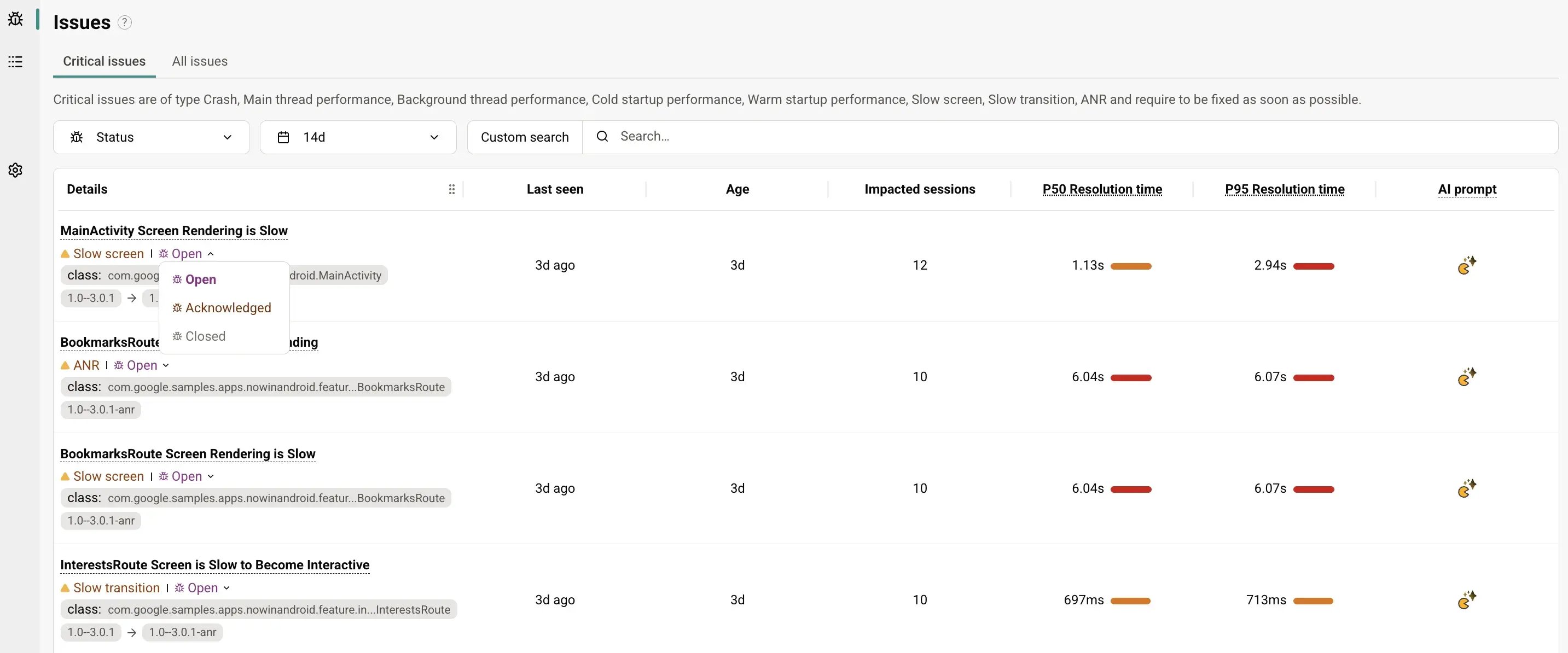Sort by P95 Resolution time column
1568x653 pixels.
click(1285, 189)
